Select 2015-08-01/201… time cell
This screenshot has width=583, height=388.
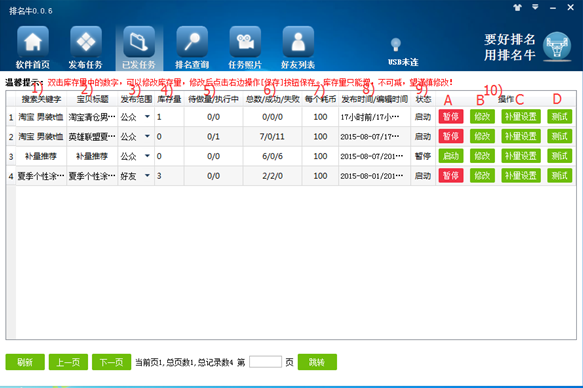pos(374,176)
